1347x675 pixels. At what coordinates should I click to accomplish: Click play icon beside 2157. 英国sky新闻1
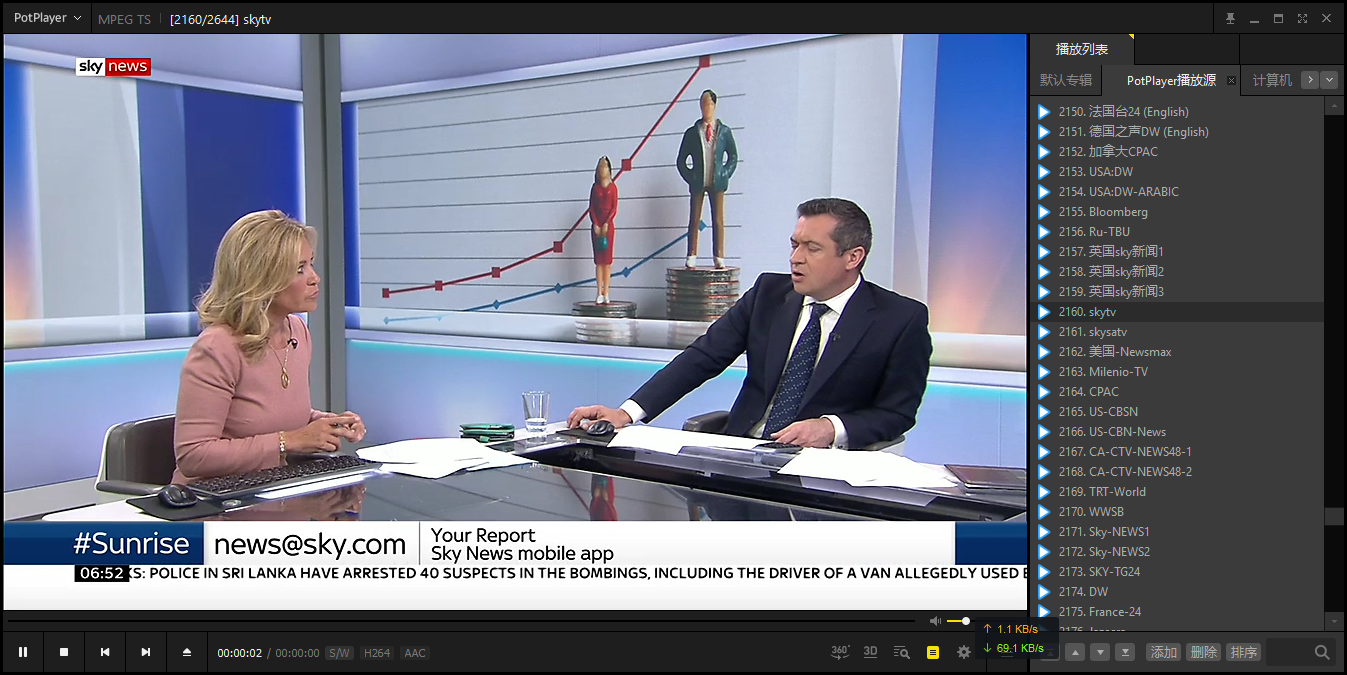pyautogui.click(x=1043, y=252)
